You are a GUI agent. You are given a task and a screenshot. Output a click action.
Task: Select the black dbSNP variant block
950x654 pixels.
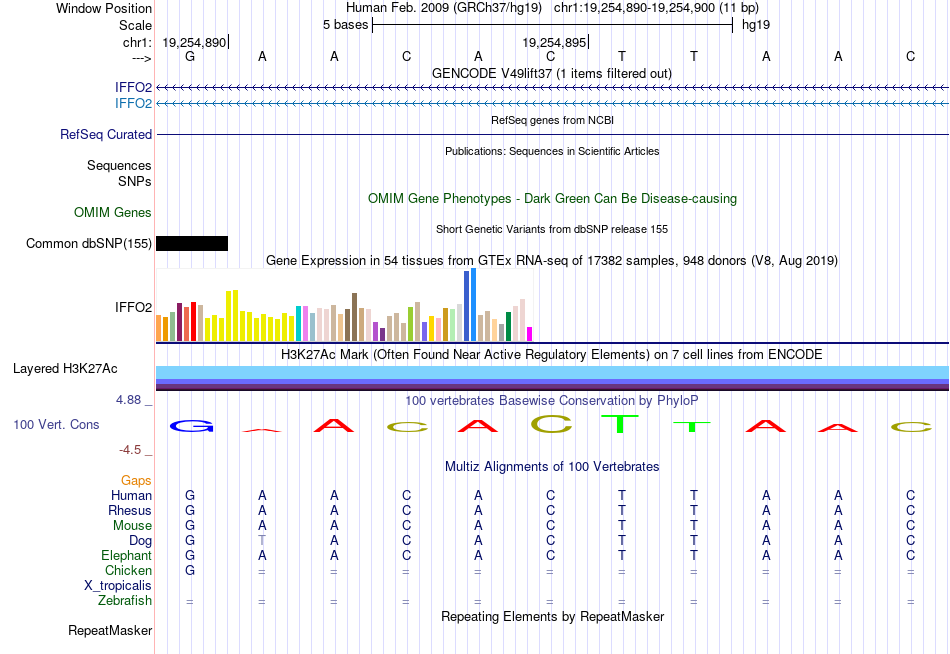click(x=192, y=244)
